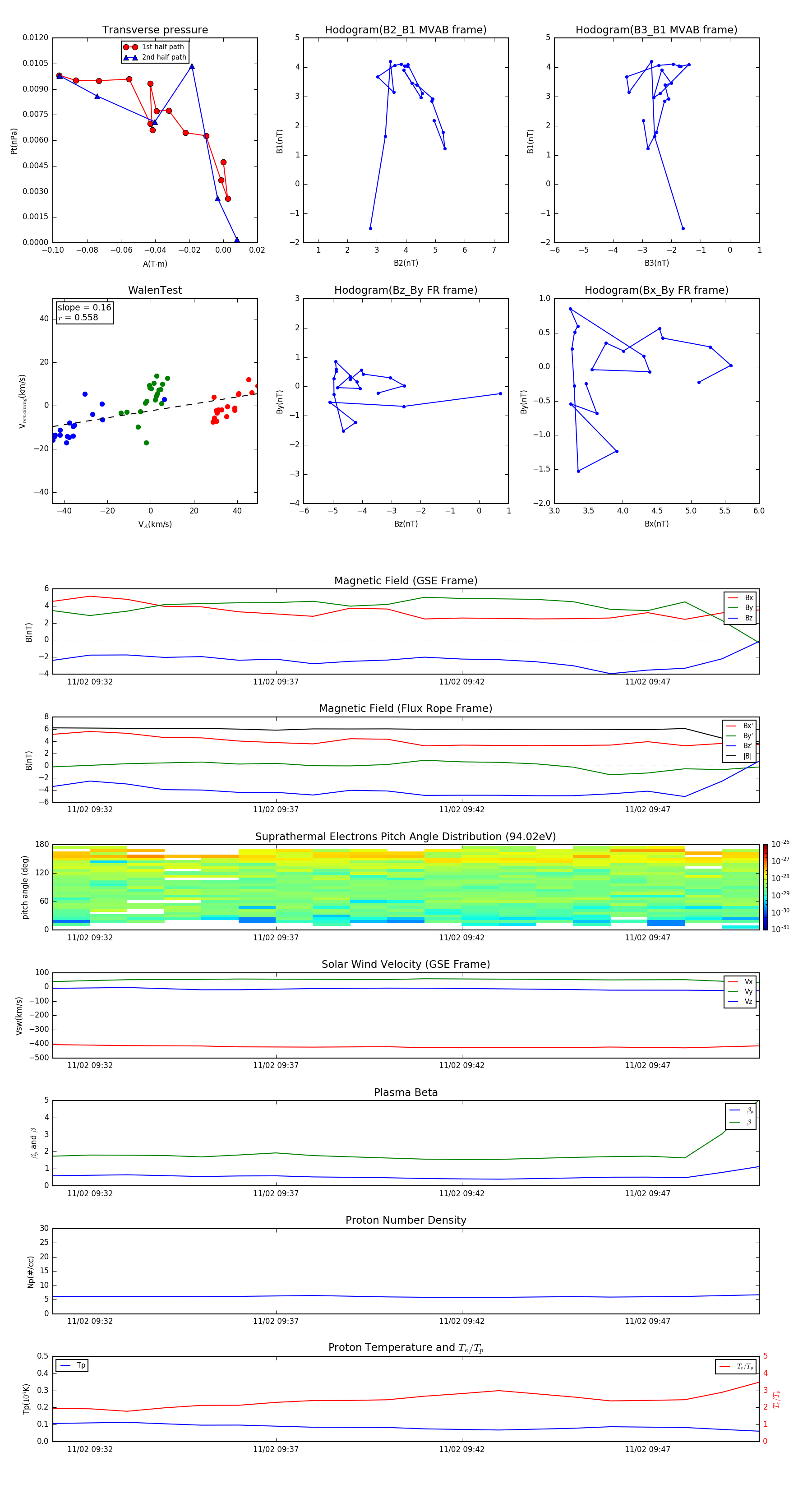Click the 'Bx' legend entry in GSE plot
This screenshot has height=1489, width=812.
pyautogui.click(x=740, y=598)
